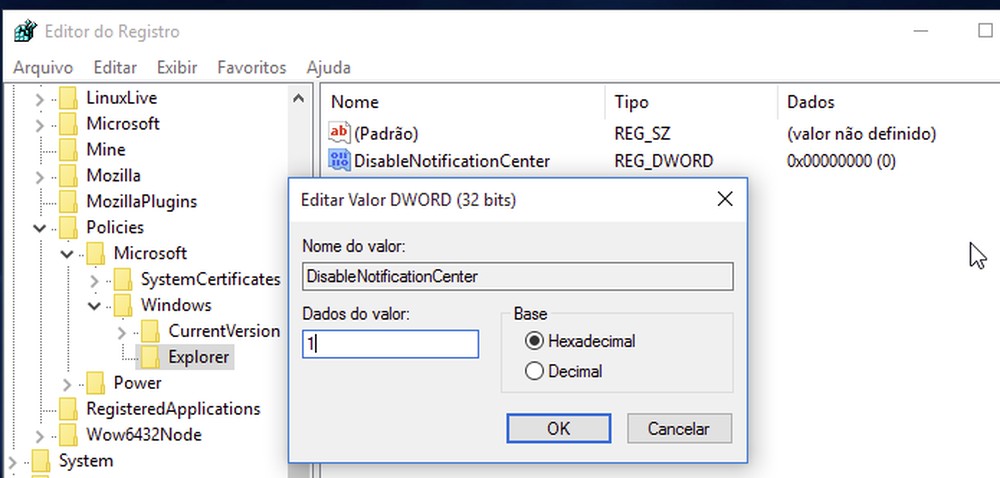Click the Windows folder icon

pos(122,305)
